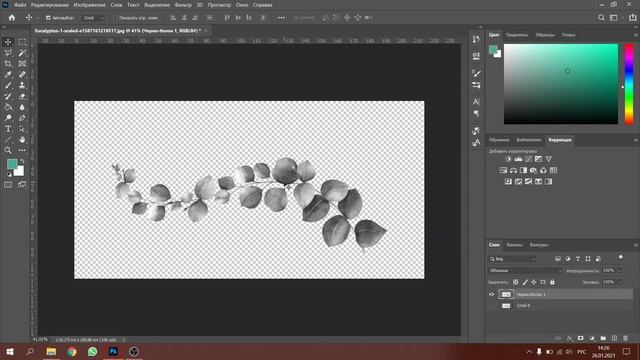640x360 pixels.
Task: Click the vertical hue slider
Action: click(x=629, y=84)
